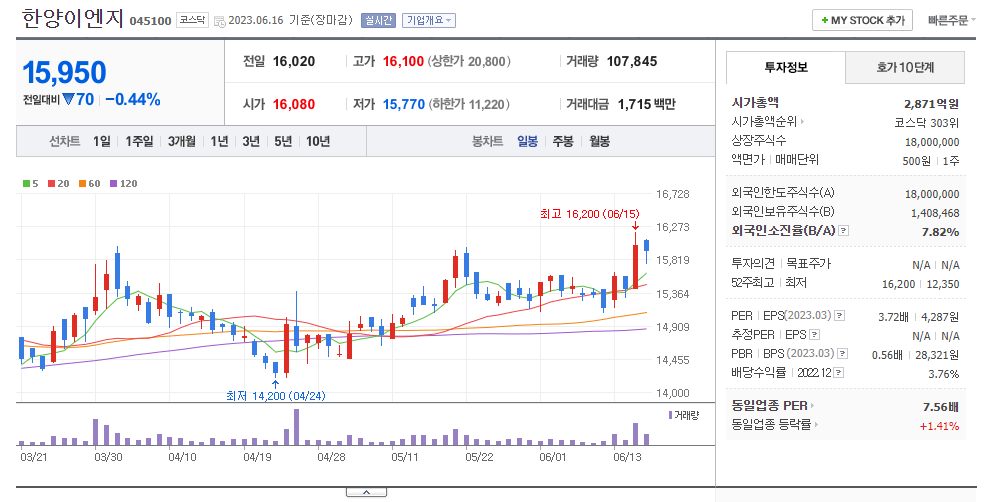Select the 10년 line chart period

tap(318, 142)
